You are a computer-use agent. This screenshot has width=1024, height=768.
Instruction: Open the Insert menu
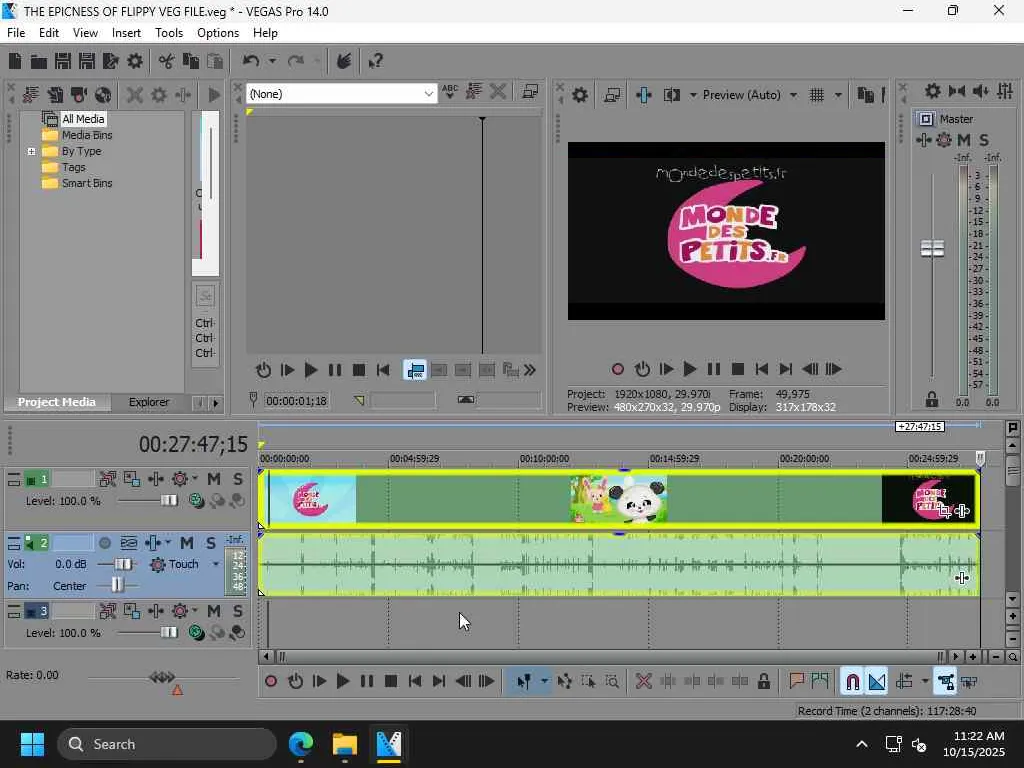126,33
